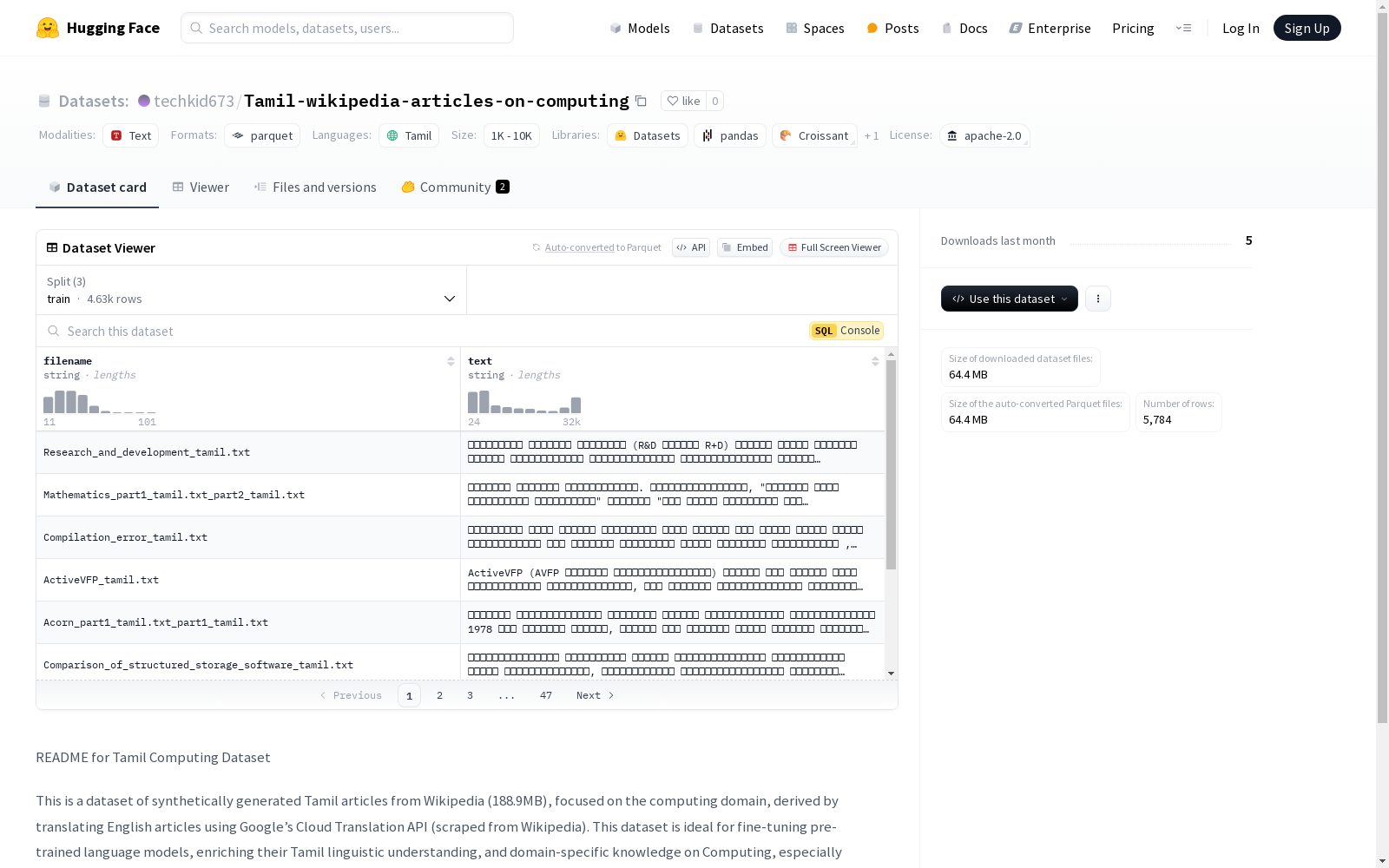1389x868 pixels.
Task: Open the Viewer tab
Action: click(201, 187)
